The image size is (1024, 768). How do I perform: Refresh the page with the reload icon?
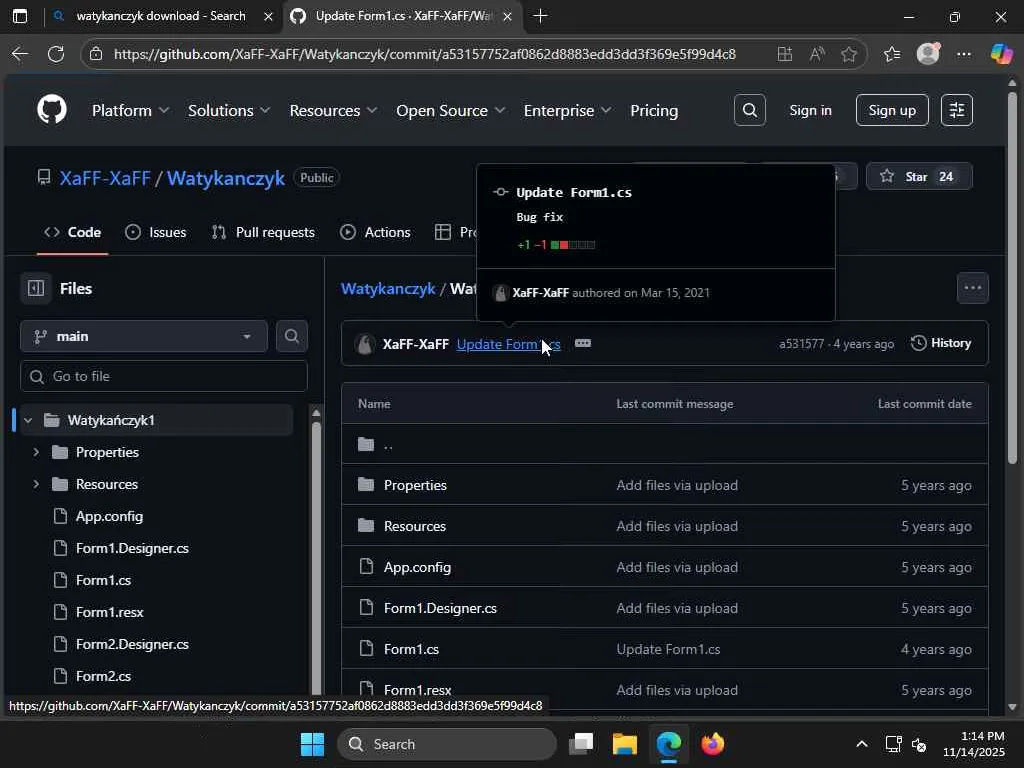(x=56, y=54)
